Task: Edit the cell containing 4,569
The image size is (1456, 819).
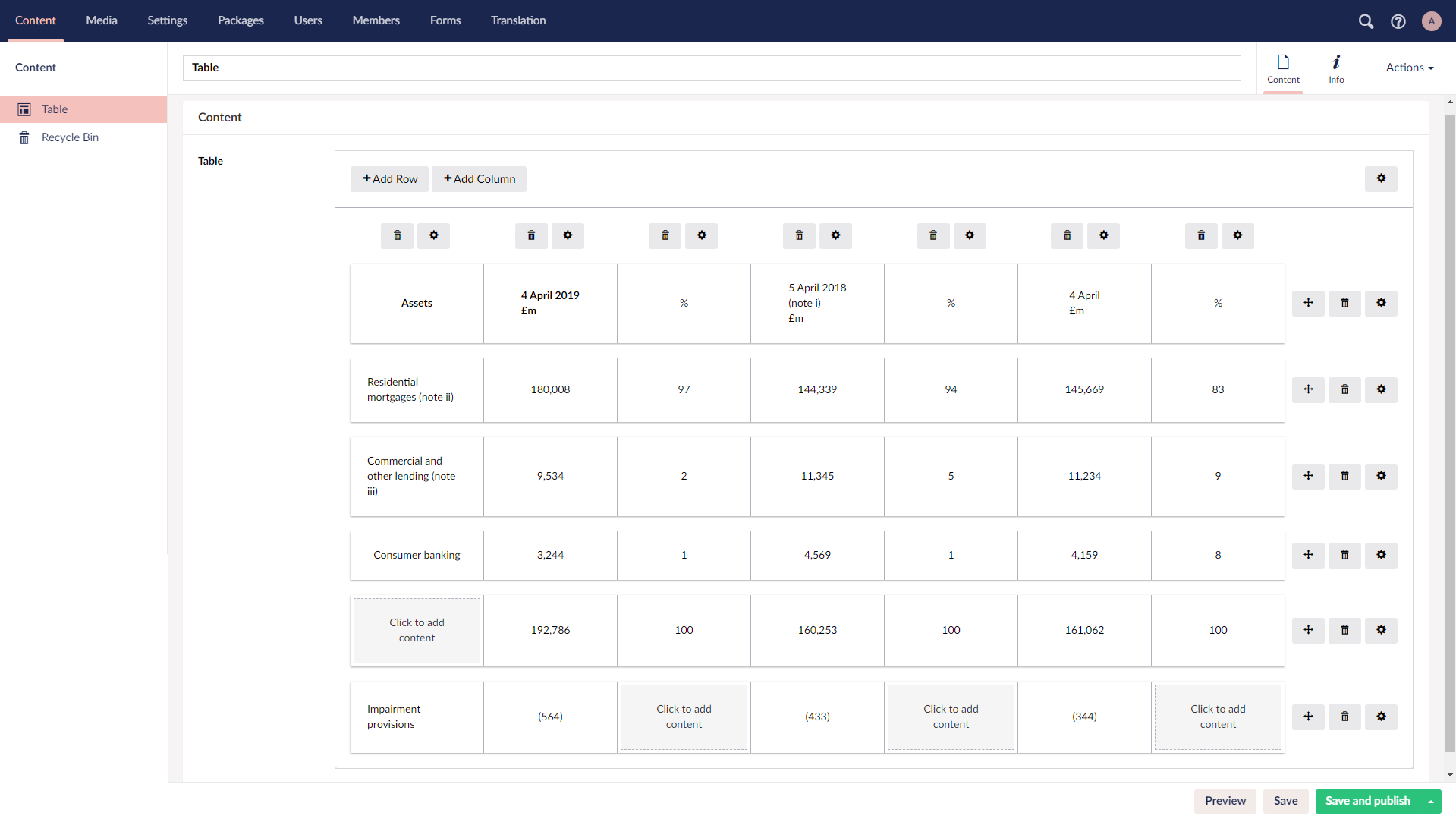Action: [817, 555]
